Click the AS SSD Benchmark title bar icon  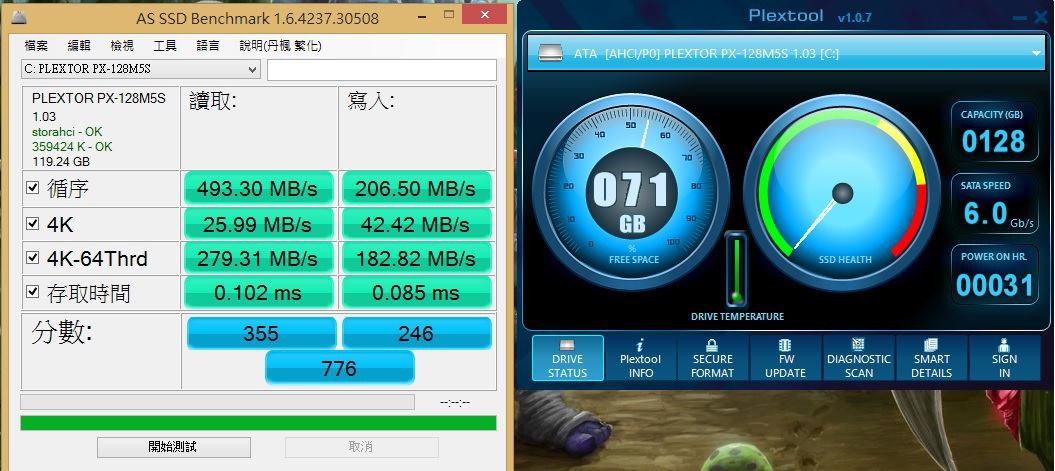[x=20, y=17]
